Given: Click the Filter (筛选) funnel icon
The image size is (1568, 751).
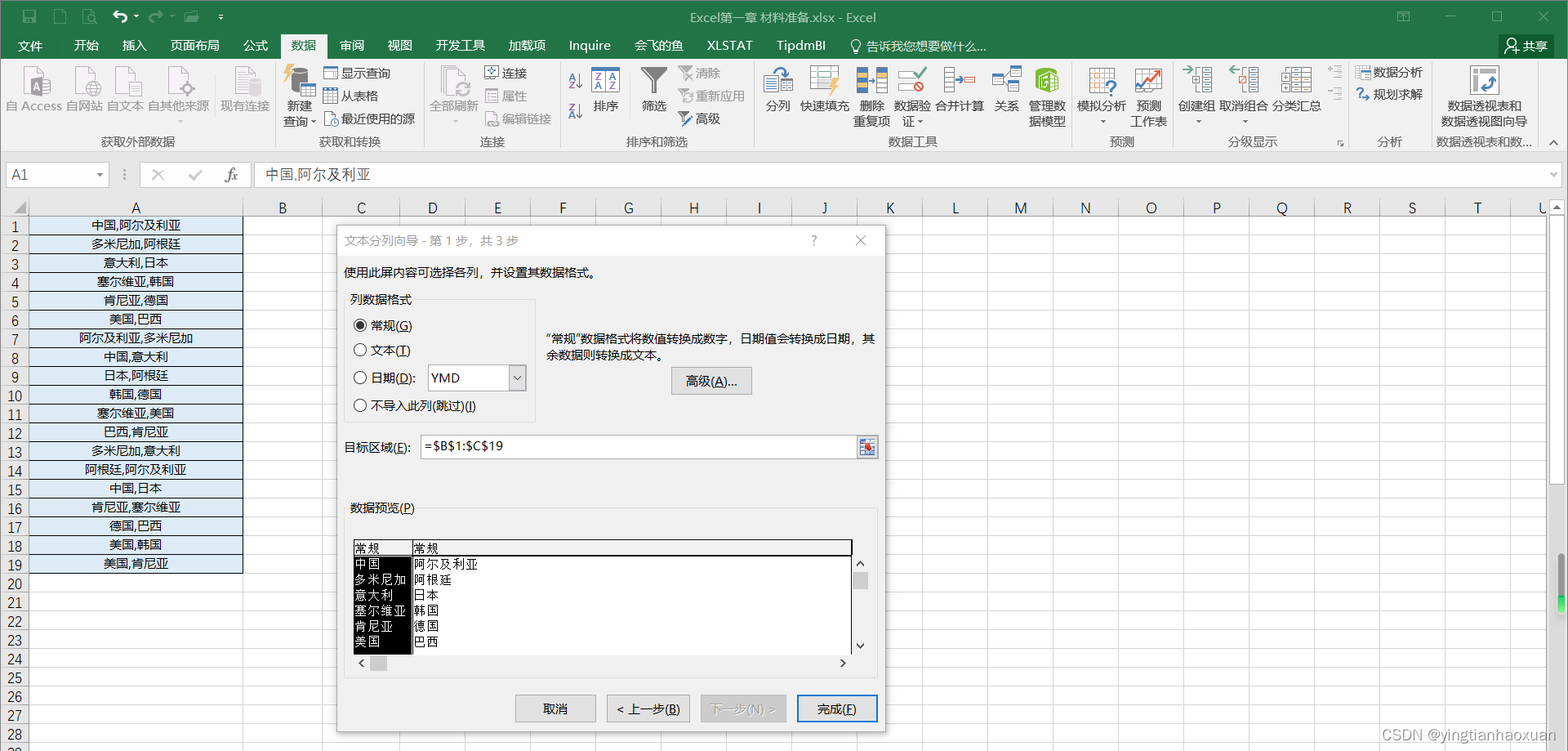Looking at the screenshot, I should pos(654,82).
